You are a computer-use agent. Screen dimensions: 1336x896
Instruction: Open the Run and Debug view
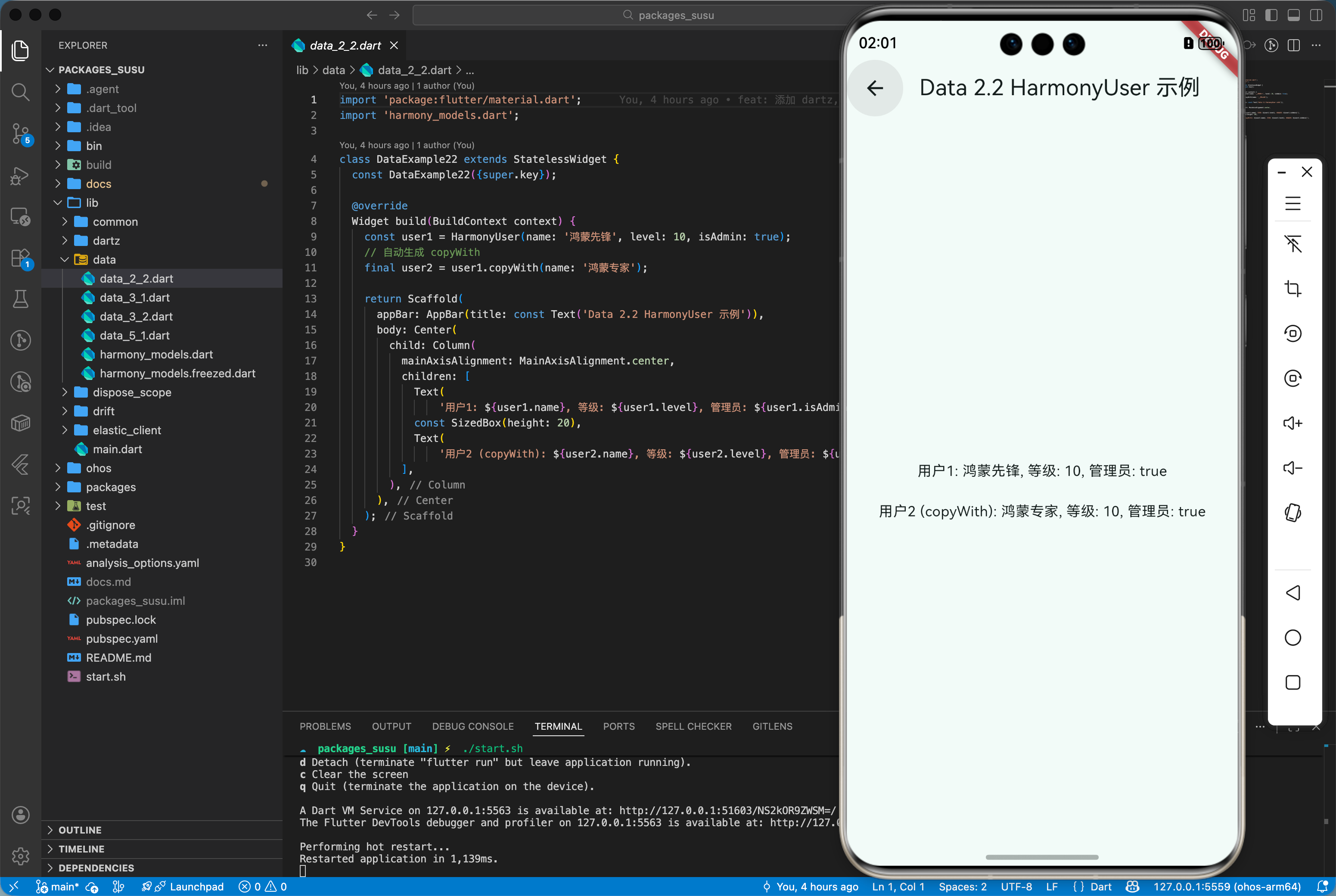tap(21, 175)
